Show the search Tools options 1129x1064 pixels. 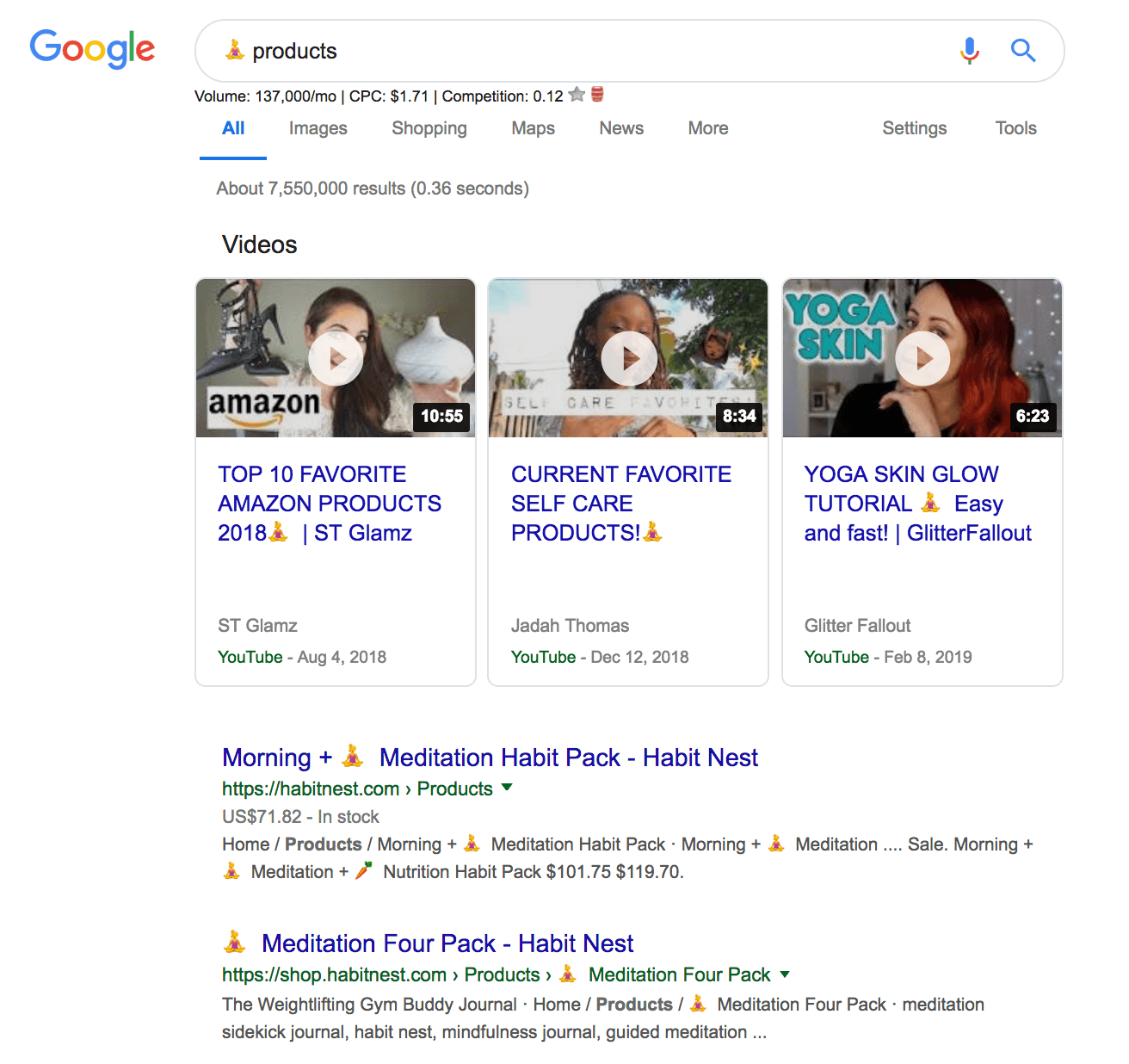coord(1015,128)
